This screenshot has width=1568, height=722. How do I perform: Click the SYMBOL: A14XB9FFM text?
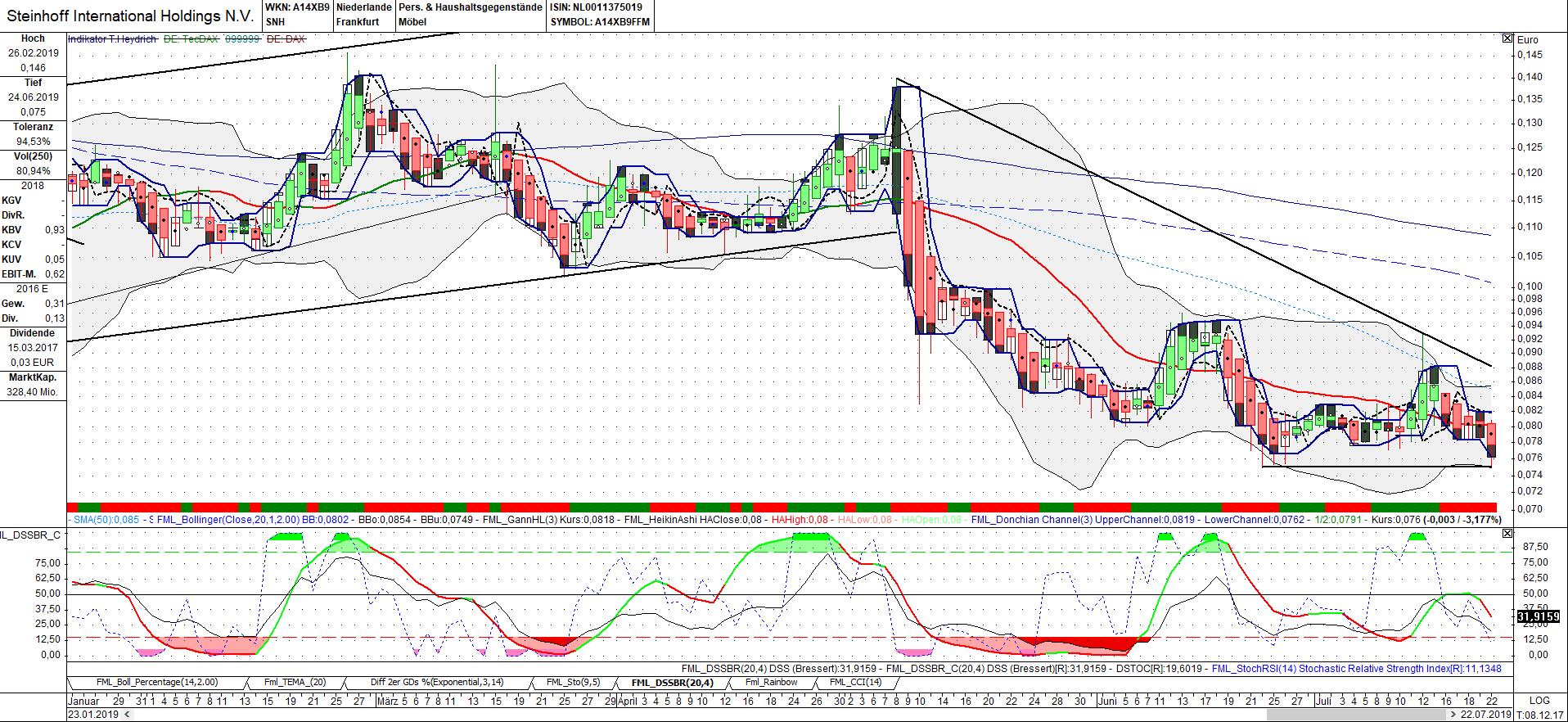pos(600,22)
